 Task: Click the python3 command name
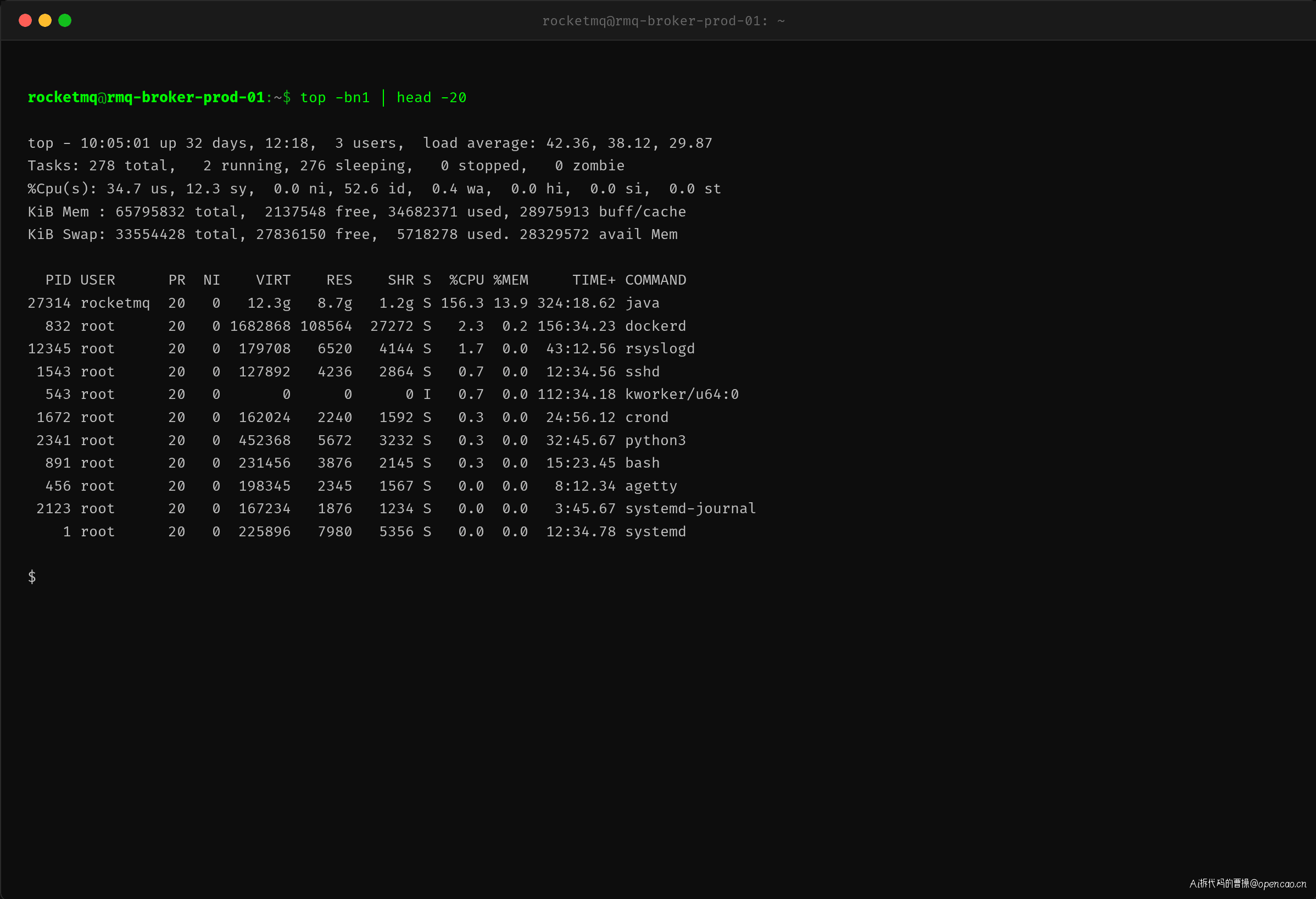(x=655, y=440)
